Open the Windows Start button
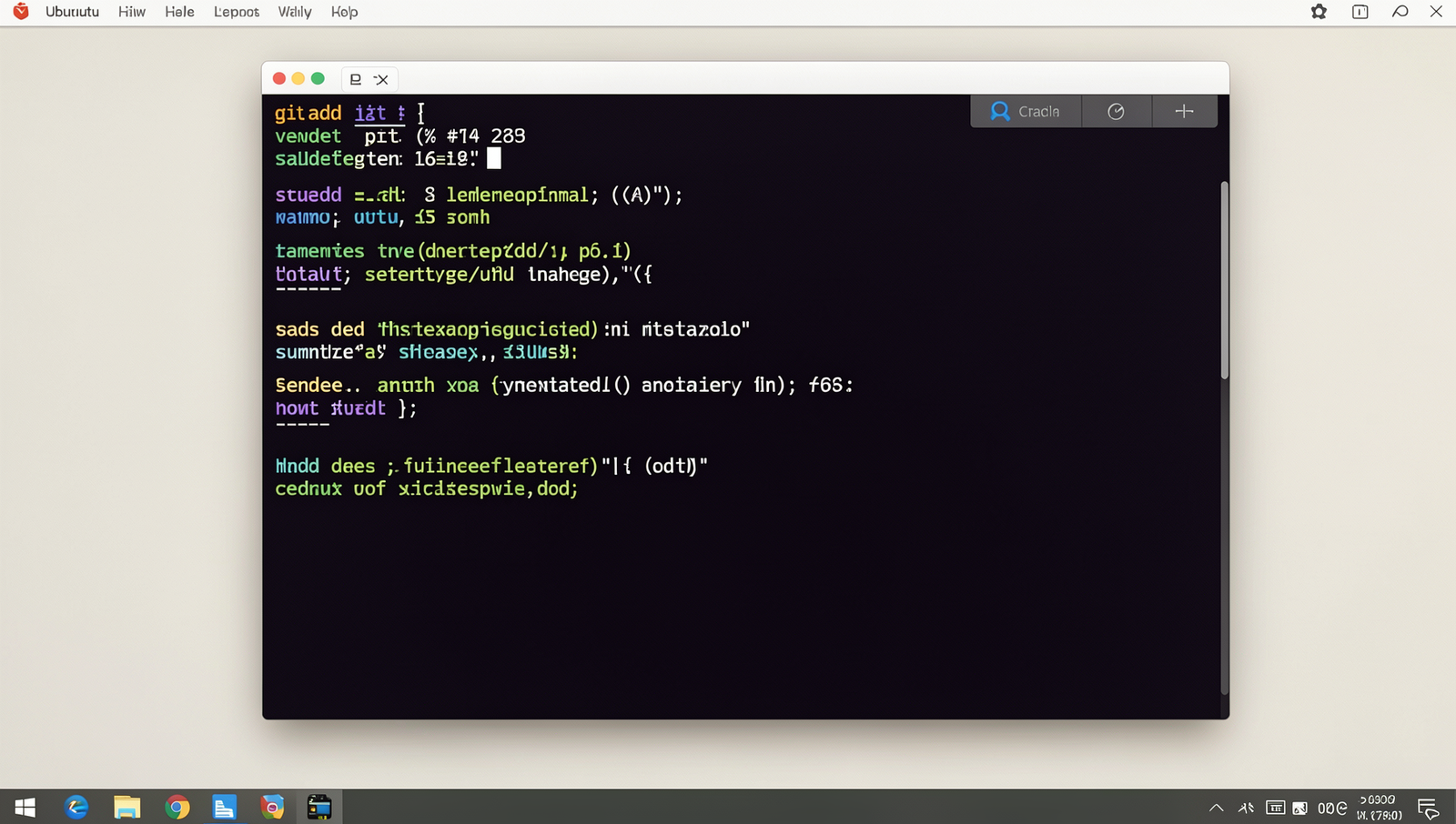The image size is (1456, 824). (25, 807)
